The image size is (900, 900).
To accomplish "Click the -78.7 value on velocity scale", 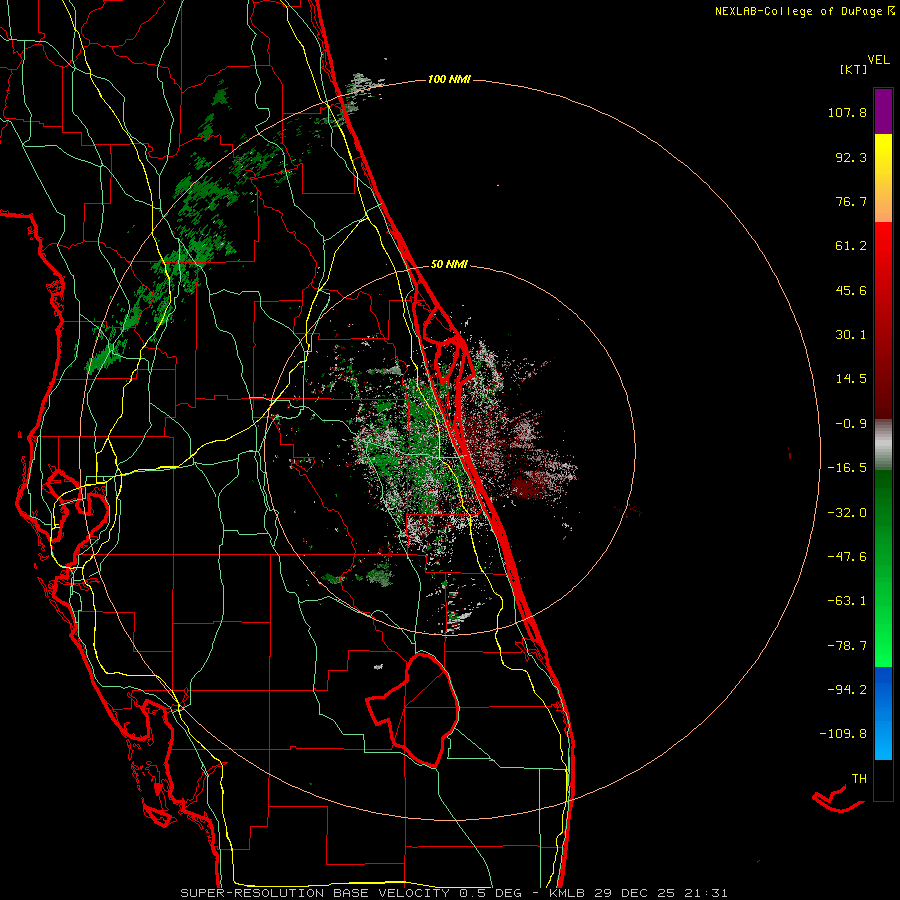I will tap(847, 646).
